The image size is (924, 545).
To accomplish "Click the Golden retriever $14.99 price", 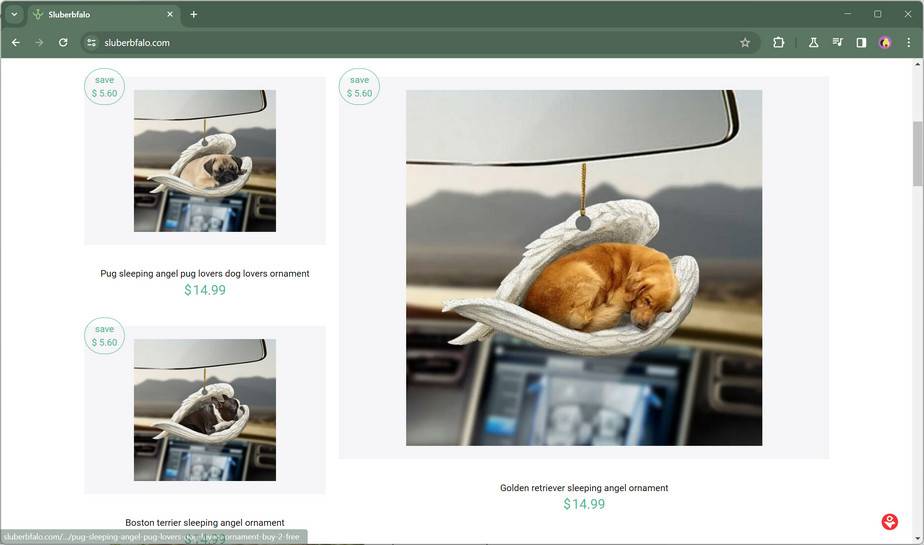I will (x=584, y=504).
